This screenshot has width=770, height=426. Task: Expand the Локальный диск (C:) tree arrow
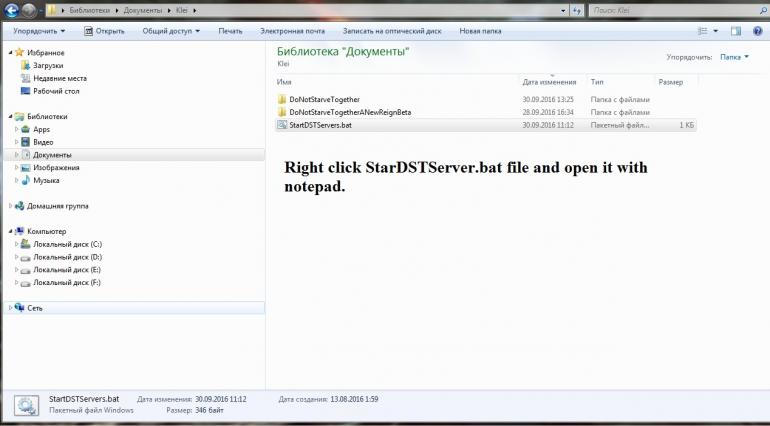[x=16, y=244]
